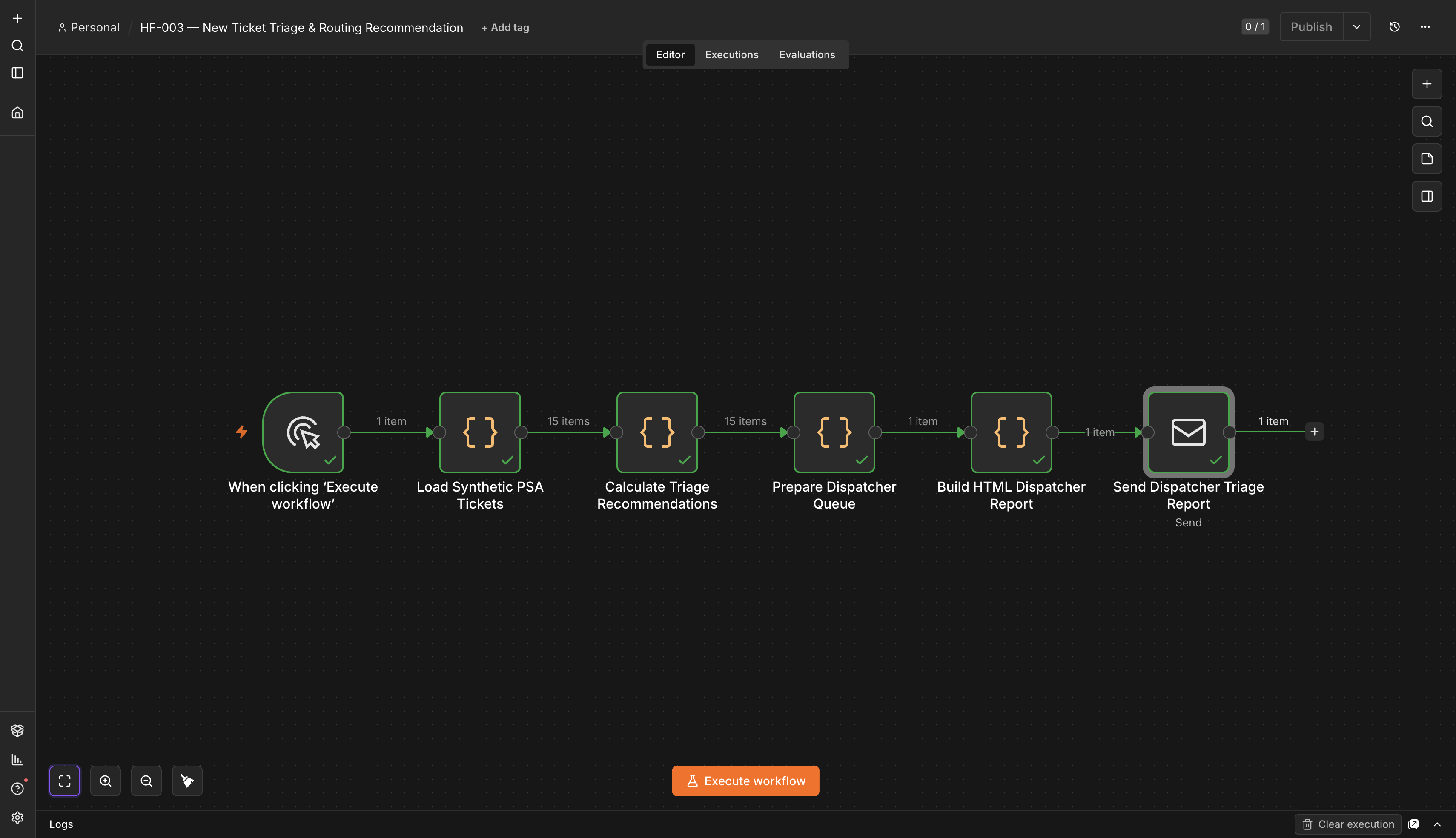Open settings gear in sidebar

pos(17,817)
